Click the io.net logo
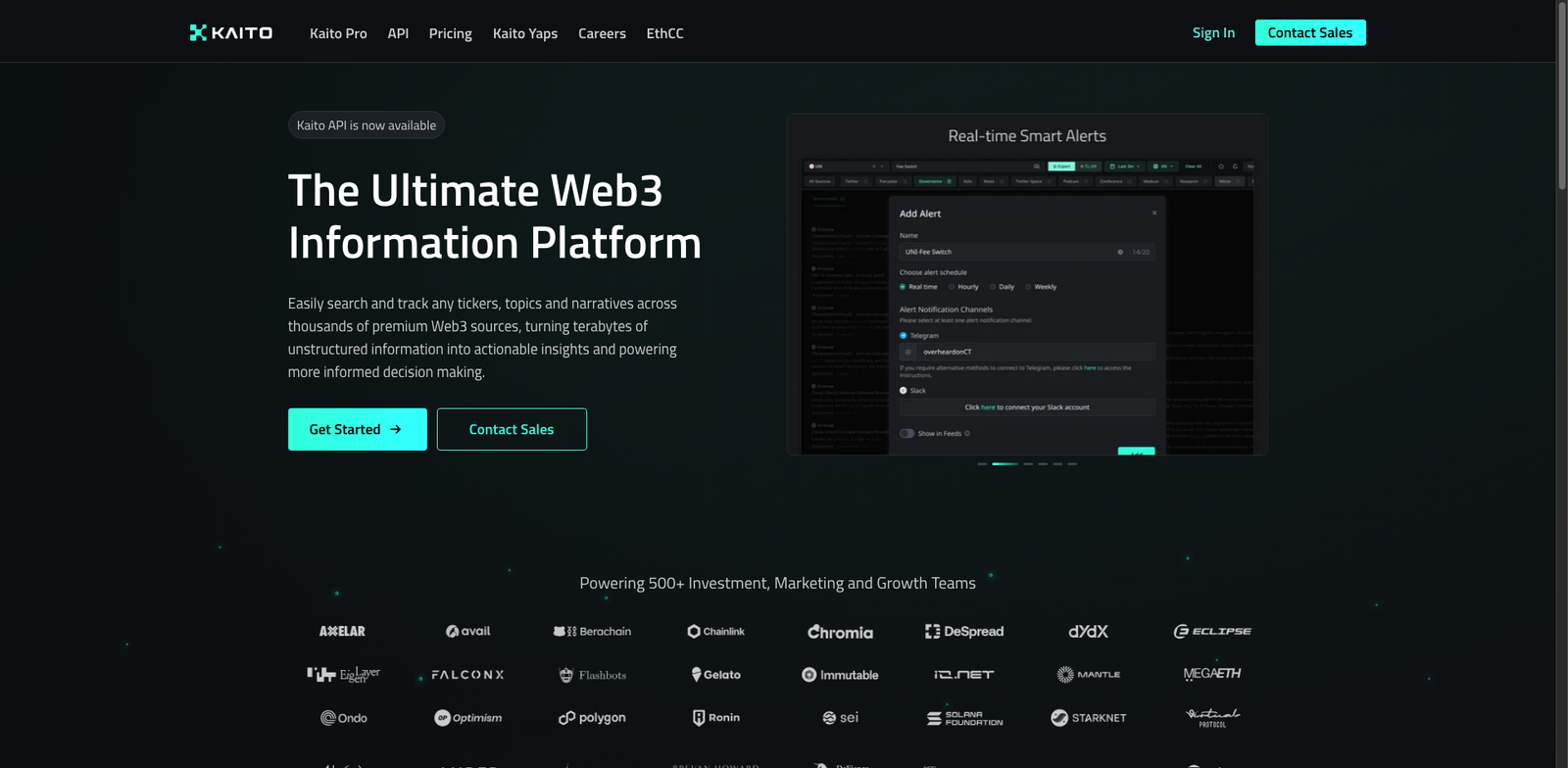This screenshot has width=1568, height=768. click(964, 675)
